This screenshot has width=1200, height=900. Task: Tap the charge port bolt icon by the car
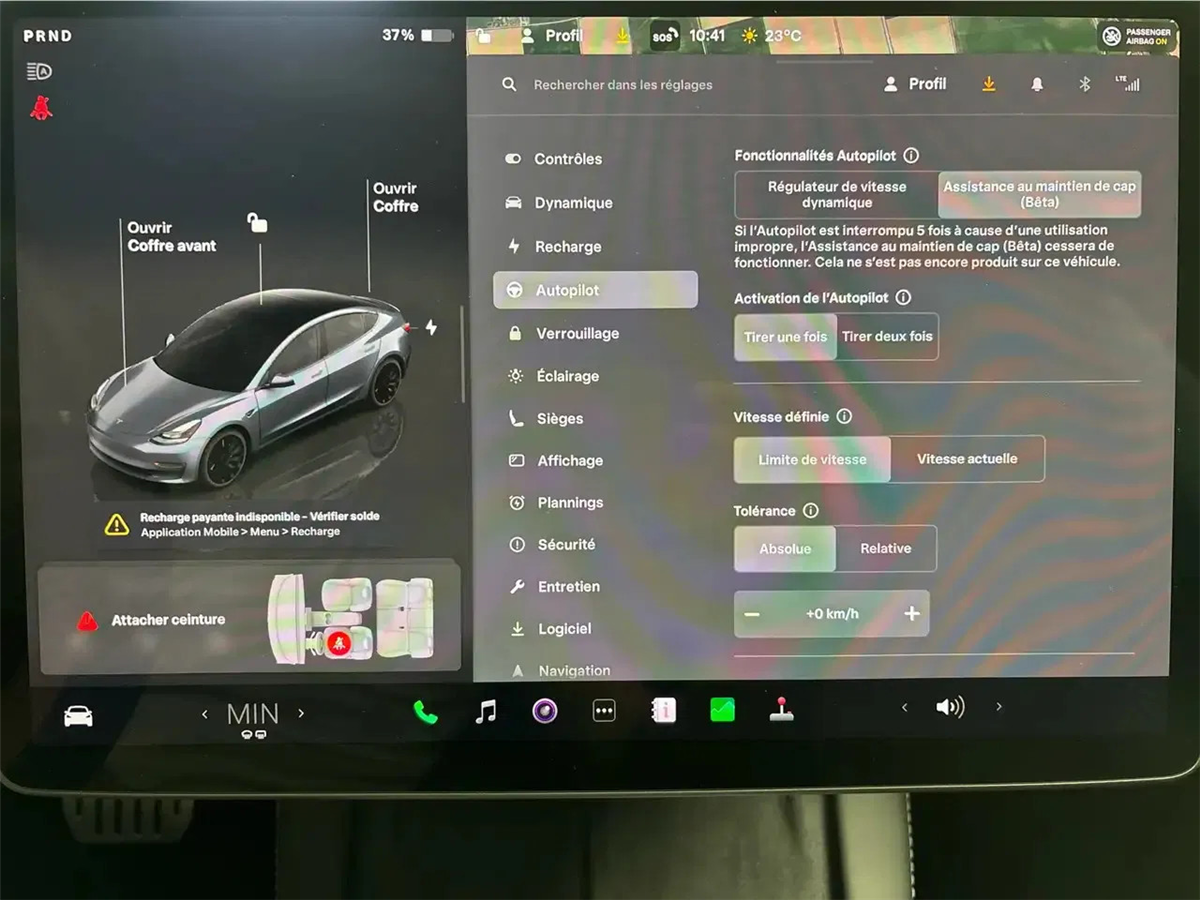(x=431, y=327)
